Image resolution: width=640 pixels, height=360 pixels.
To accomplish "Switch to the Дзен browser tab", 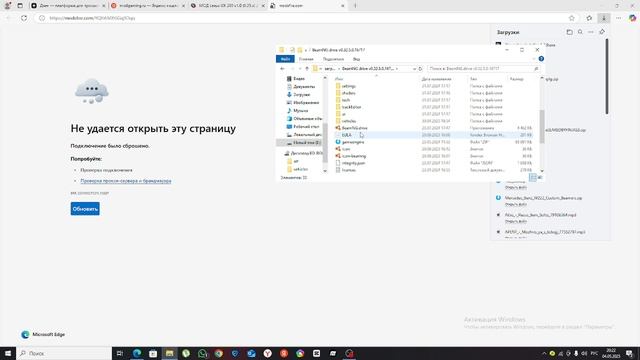I will pyautogui.click(x=68, y=6).
